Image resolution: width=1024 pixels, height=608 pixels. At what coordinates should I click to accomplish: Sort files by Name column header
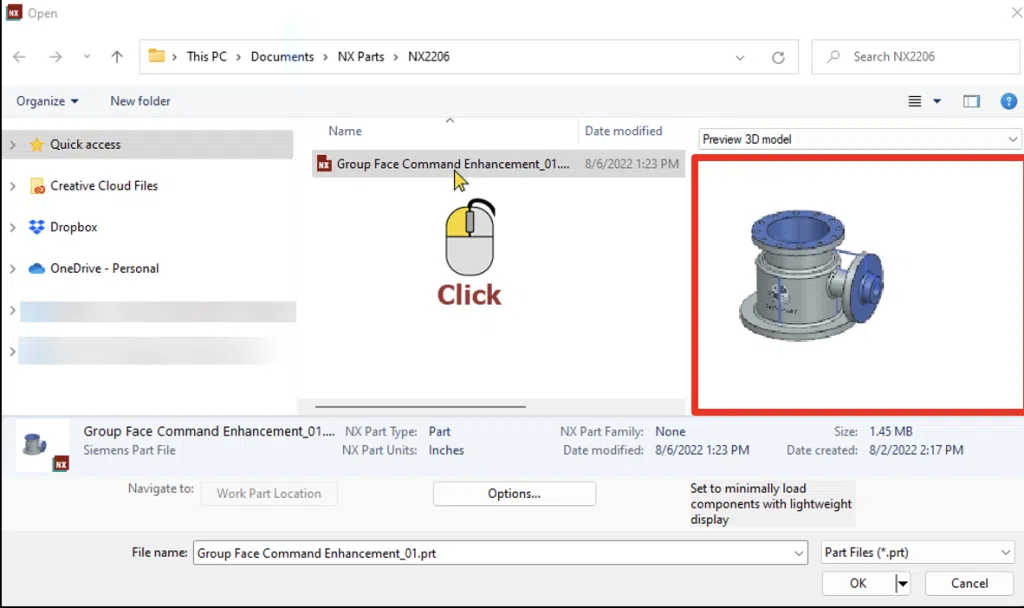coord(345,131)
